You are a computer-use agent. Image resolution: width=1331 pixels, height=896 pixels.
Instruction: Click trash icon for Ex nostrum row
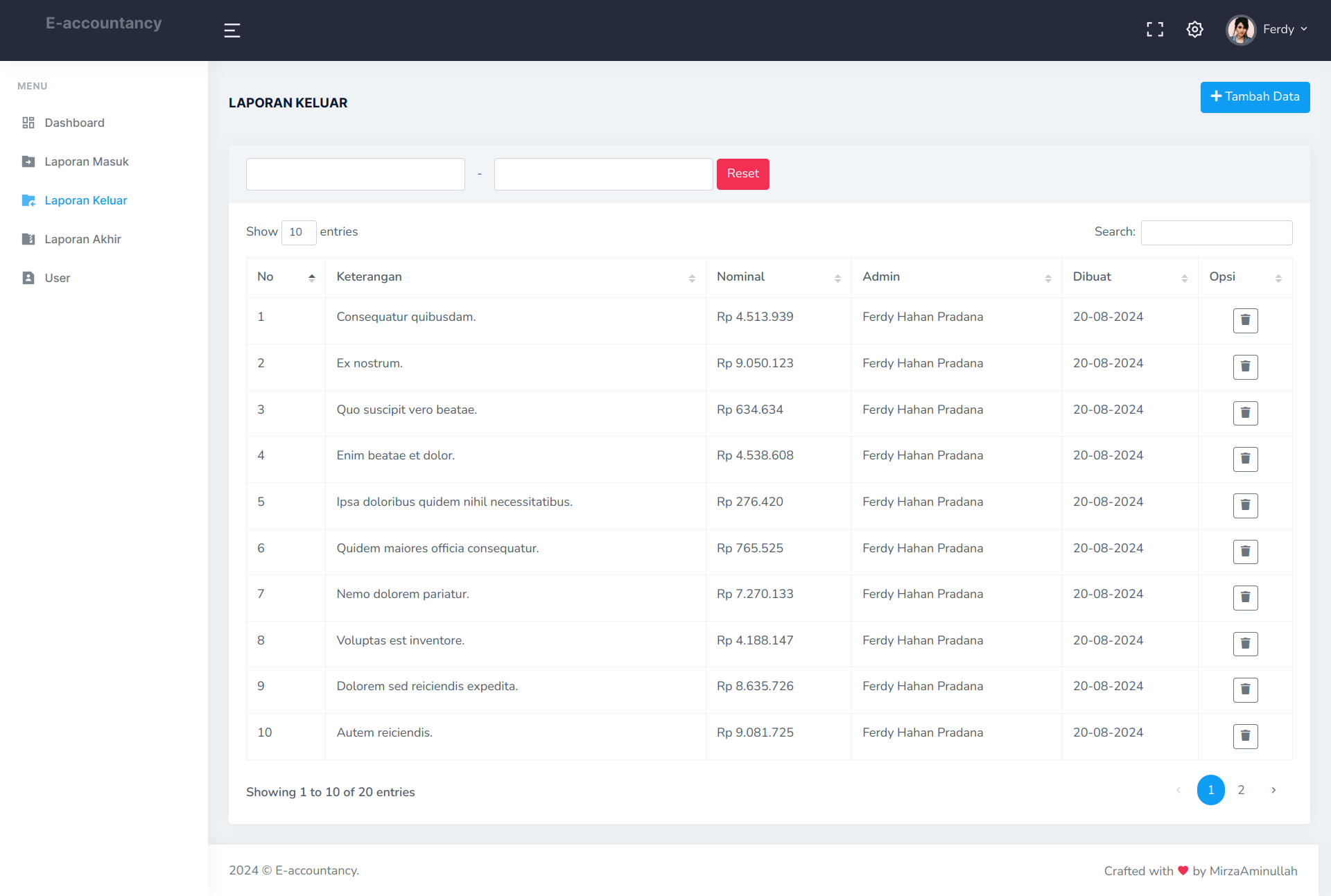(x=1245, y=367)
